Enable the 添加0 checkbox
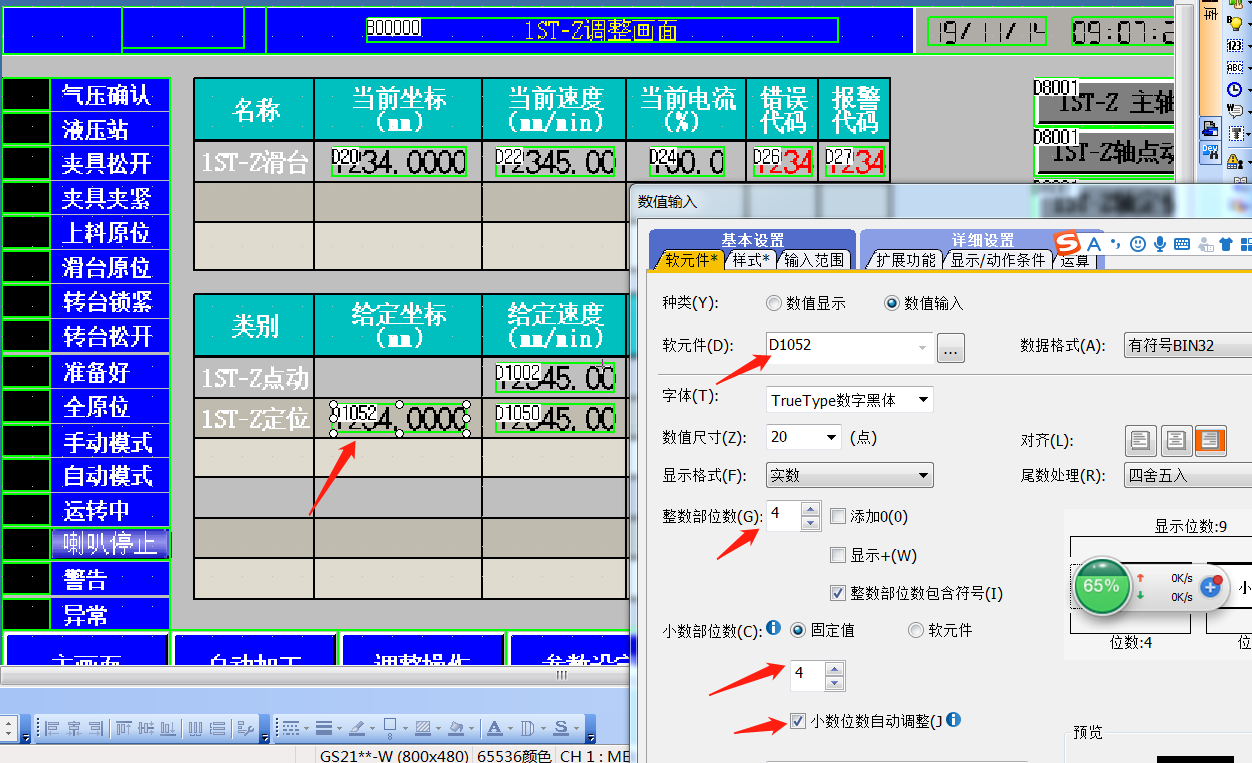 pyautogui.click(x=838, y=517)
